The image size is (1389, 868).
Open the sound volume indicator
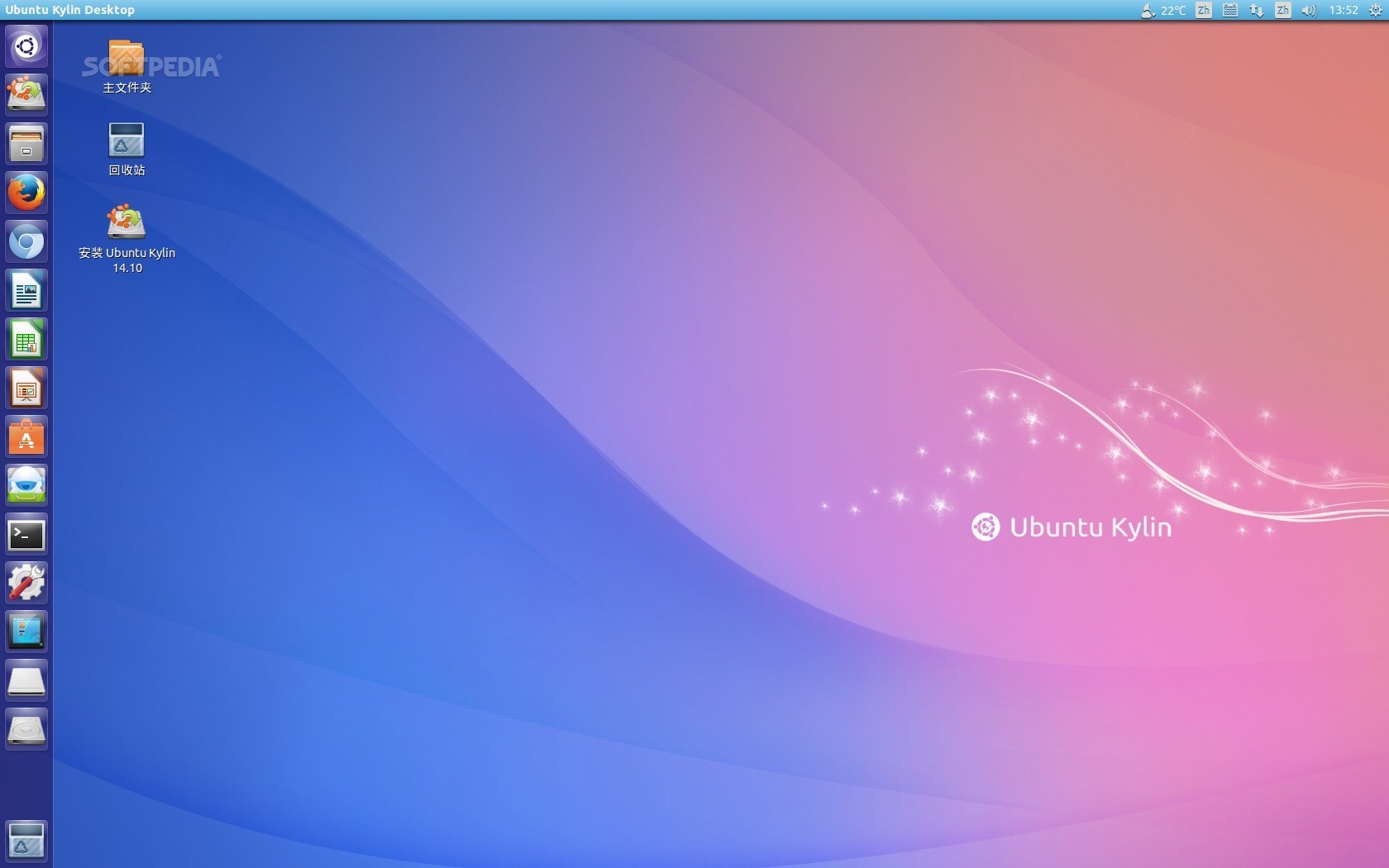click(x=1309, y=10)
